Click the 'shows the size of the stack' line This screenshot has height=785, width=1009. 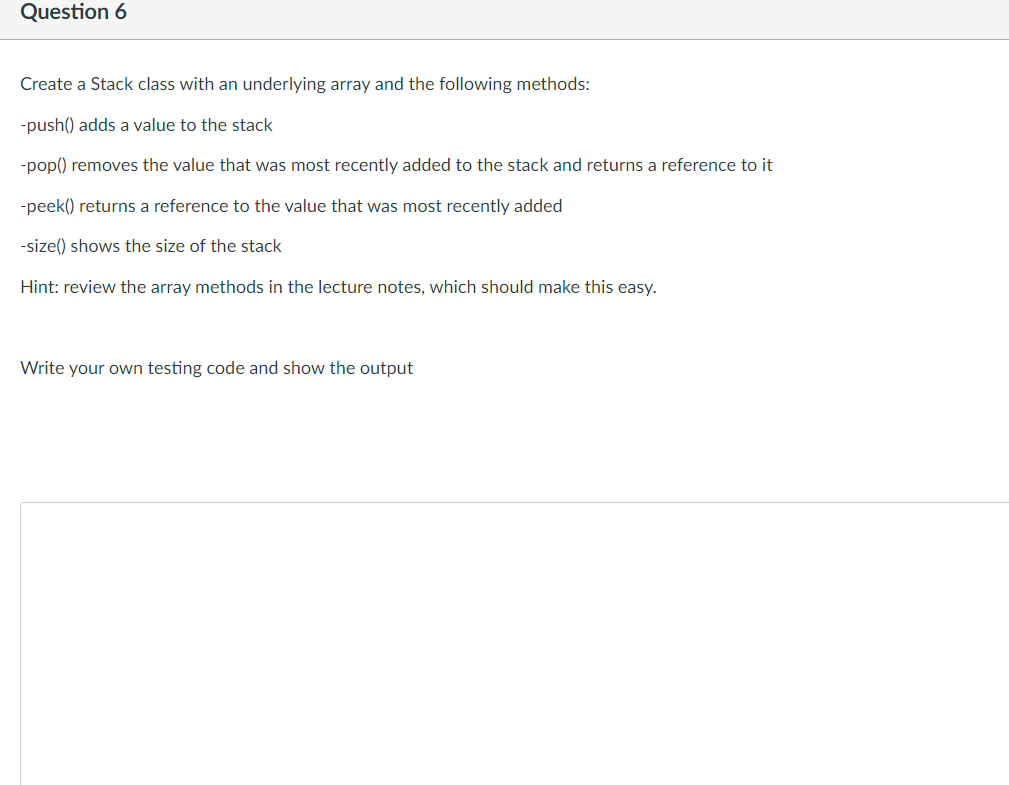[151, 246]
